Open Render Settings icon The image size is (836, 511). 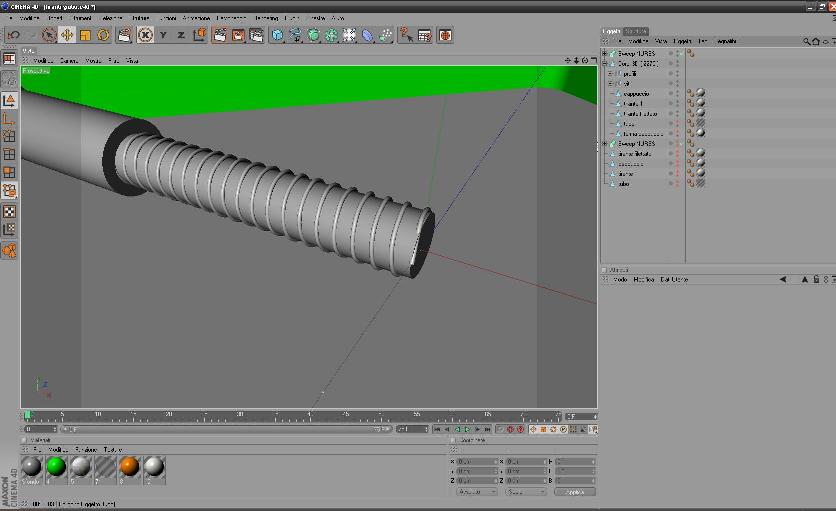(256, 35)
